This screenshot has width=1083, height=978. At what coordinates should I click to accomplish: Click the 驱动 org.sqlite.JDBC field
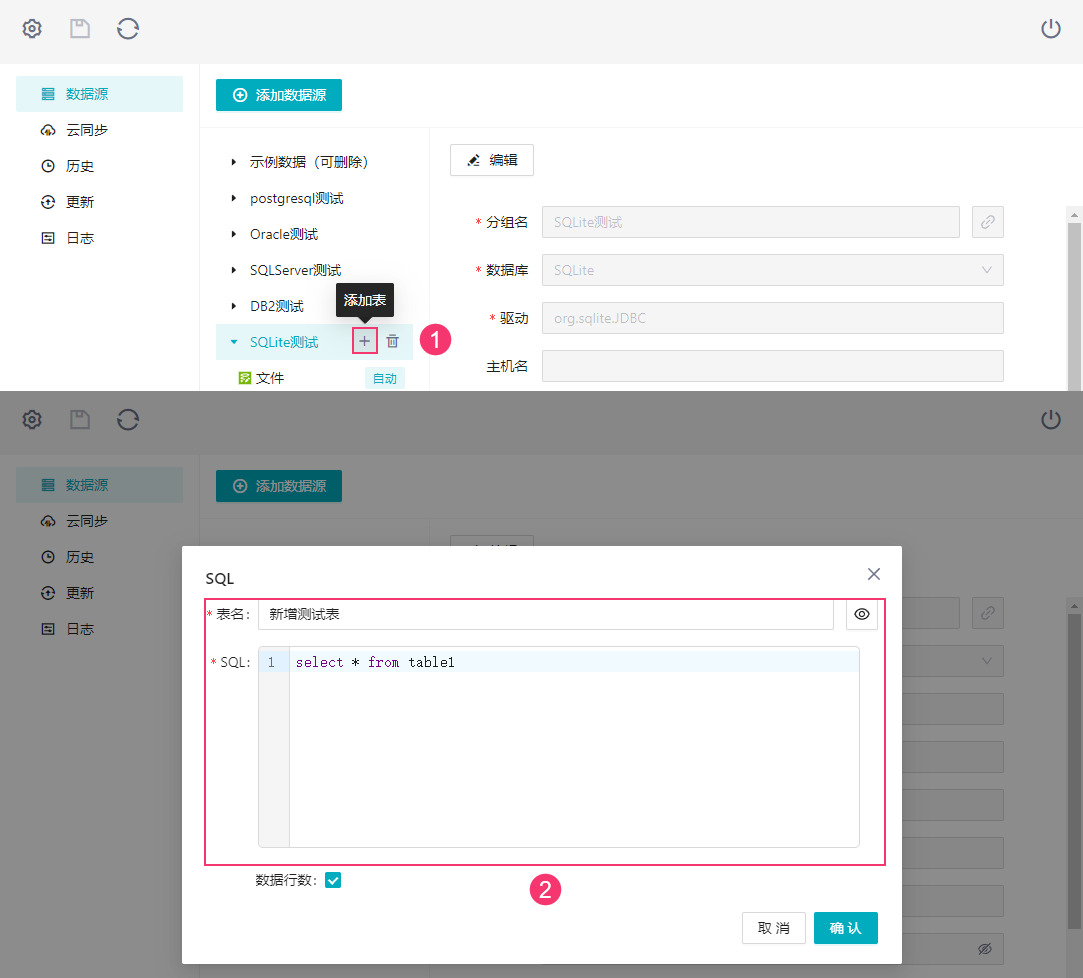pyautogui.click(x=773, y=318)
